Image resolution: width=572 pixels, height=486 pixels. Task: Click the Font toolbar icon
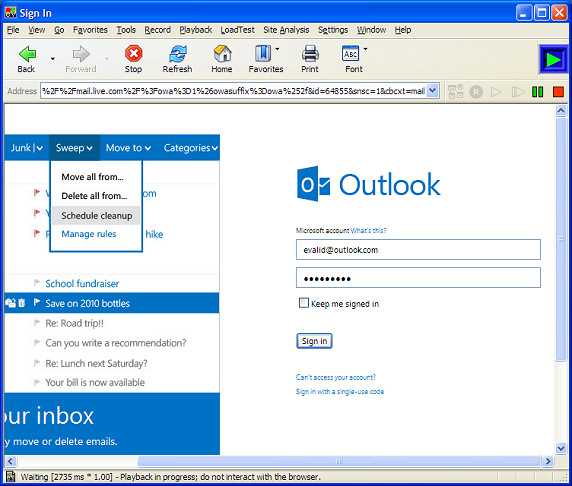[x=350, y=54]
